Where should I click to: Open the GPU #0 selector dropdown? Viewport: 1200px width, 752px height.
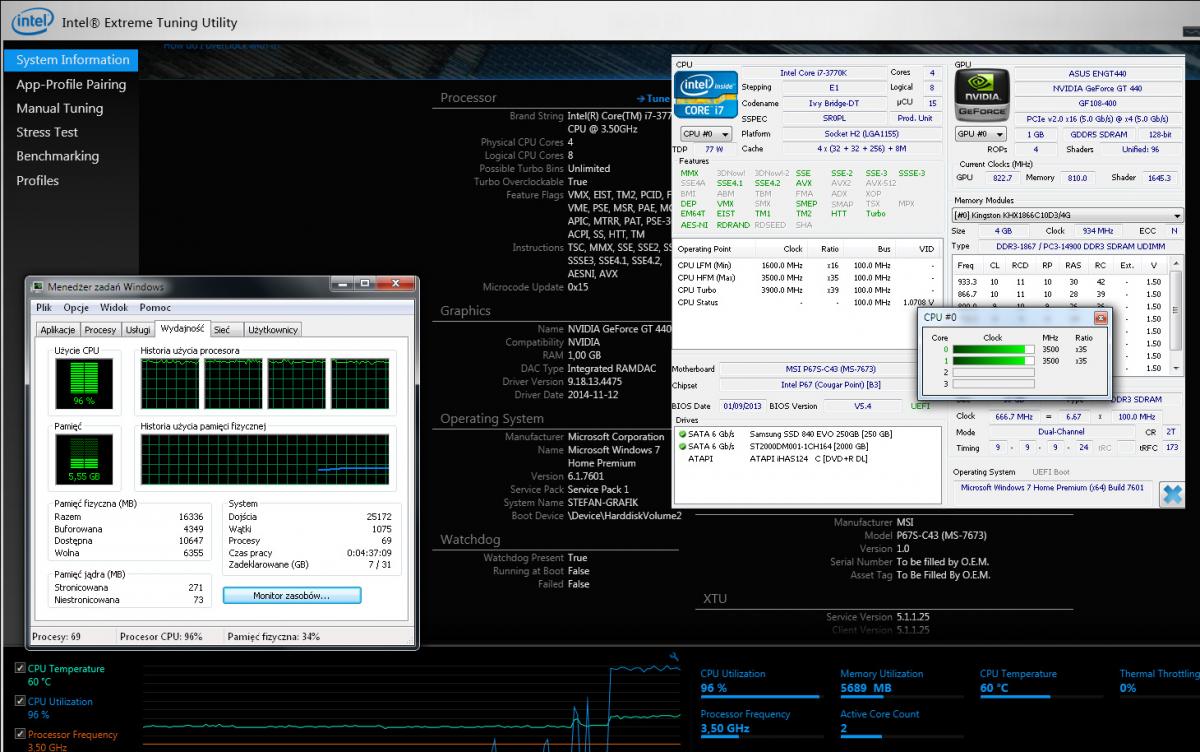(980, 133)
